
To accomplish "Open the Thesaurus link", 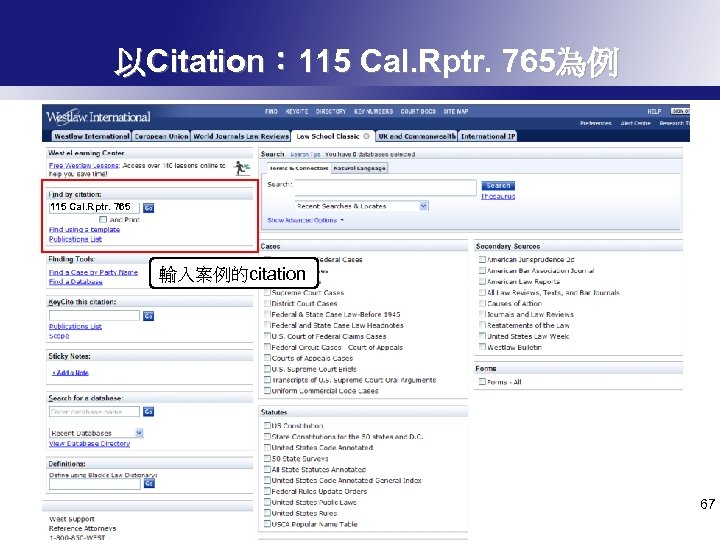I will point(498,197).
